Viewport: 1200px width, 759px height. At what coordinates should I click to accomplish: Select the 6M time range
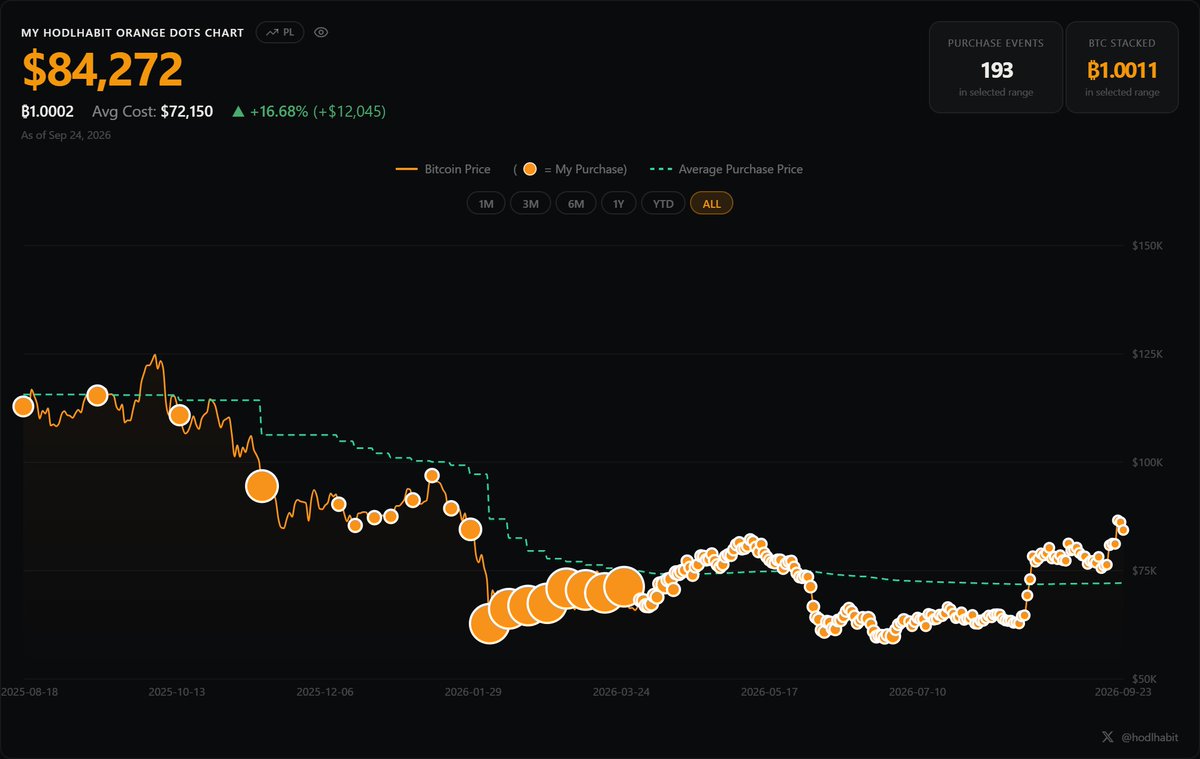click(576, 203)
